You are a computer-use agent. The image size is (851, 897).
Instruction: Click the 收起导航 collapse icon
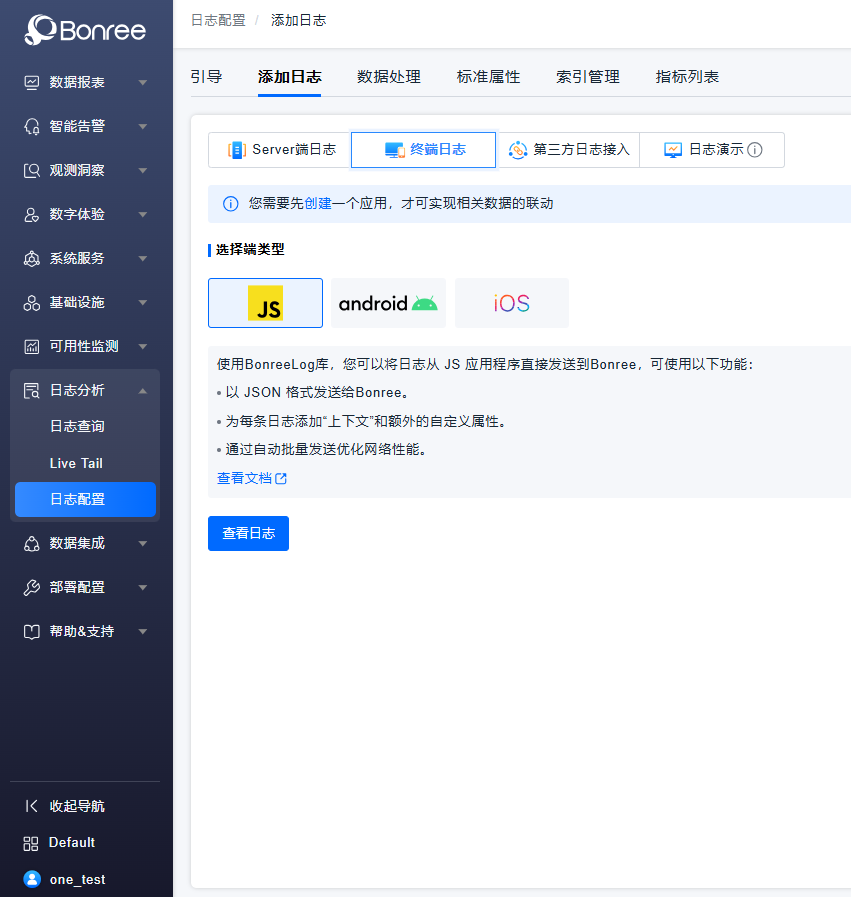pos(32,806)
